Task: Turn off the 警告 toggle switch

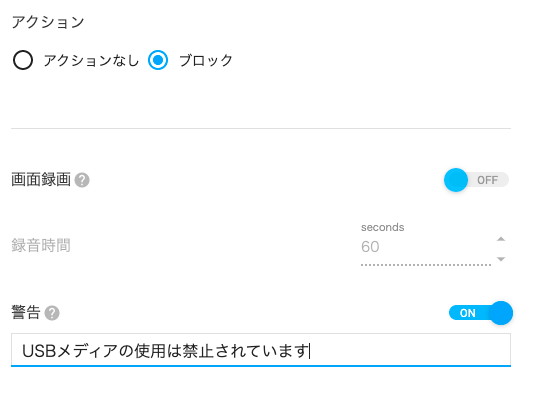Action: [x=481, y=313]
